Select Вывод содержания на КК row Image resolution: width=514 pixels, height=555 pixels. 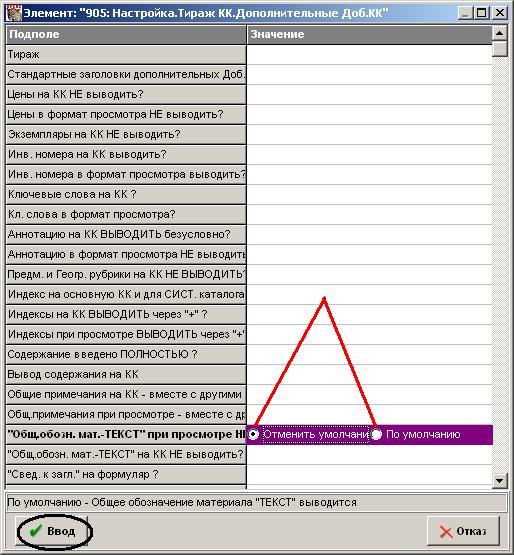(x=126, y=374)
